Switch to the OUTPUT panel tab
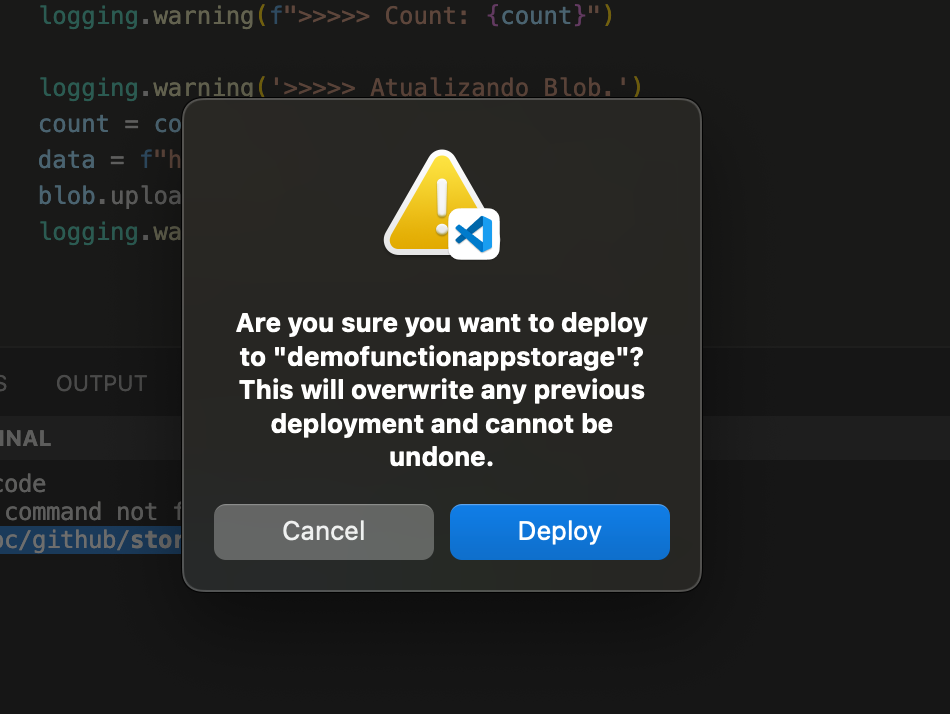 (102, 384)
